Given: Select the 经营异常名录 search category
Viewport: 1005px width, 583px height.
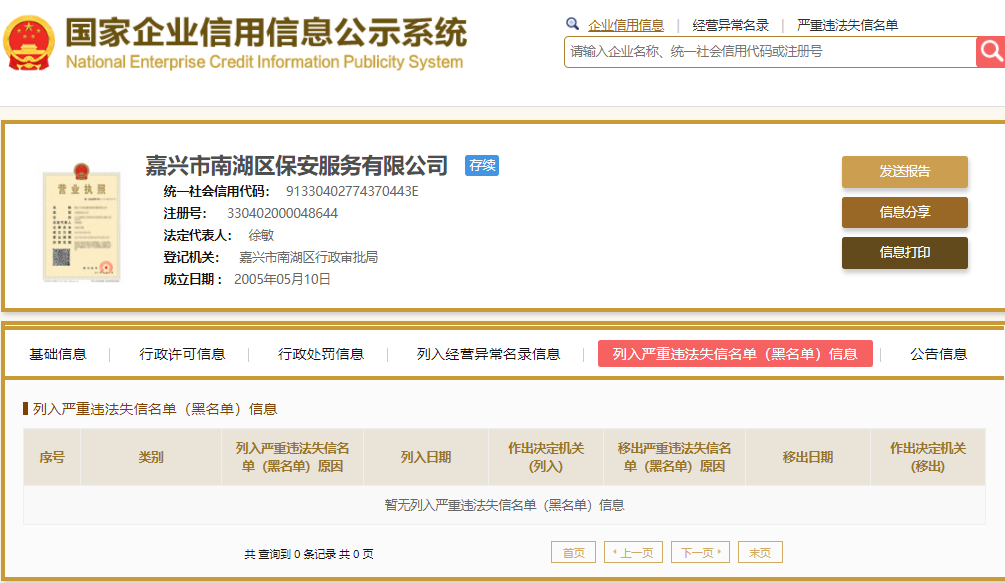Looking at the screenshot, I should [x=730, y=25].
